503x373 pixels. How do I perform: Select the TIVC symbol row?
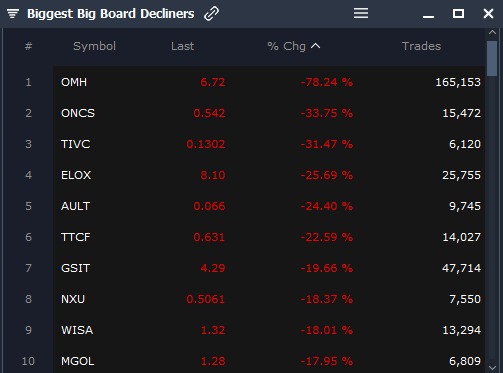(x=269, y=144)
